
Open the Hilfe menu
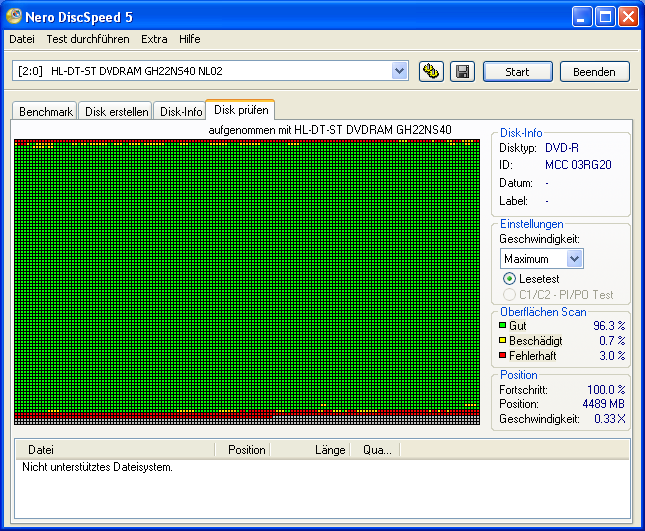[190, 39]
